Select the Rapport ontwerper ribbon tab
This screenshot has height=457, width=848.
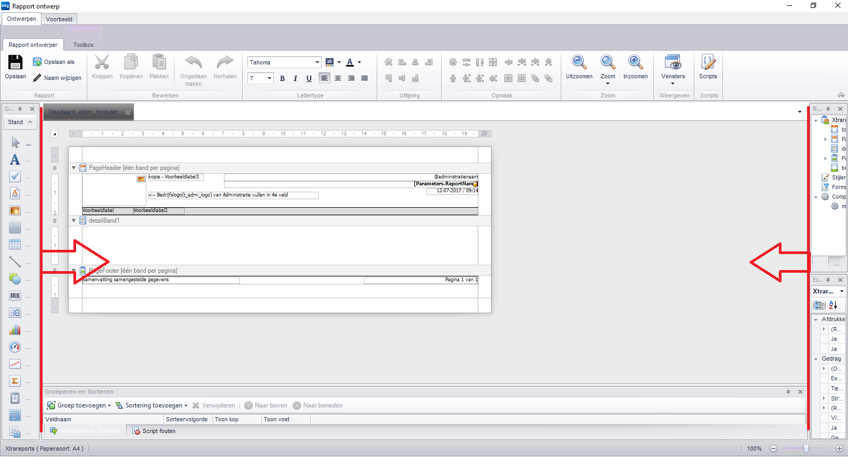click(33, 45)
